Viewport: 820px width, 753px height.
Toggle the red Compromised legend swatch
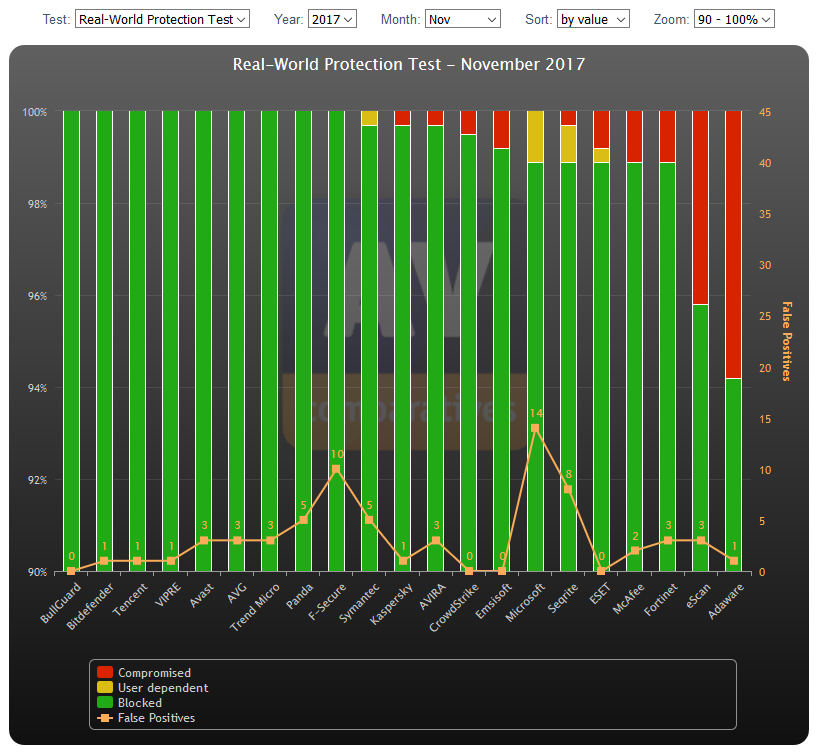[x=105, y=673]
